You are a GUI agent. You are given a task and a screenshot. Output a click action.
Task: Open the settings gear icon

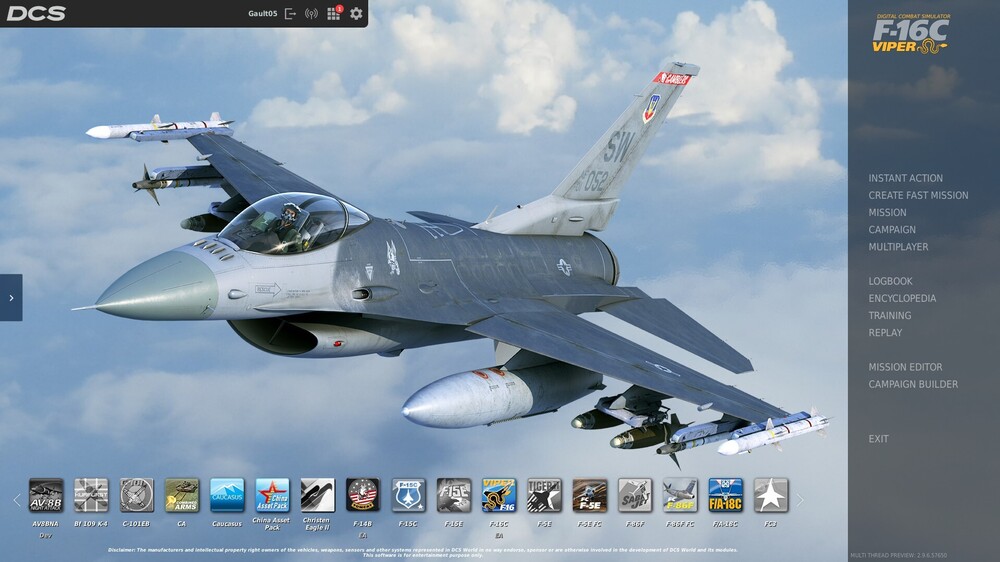tap(357, 13)
